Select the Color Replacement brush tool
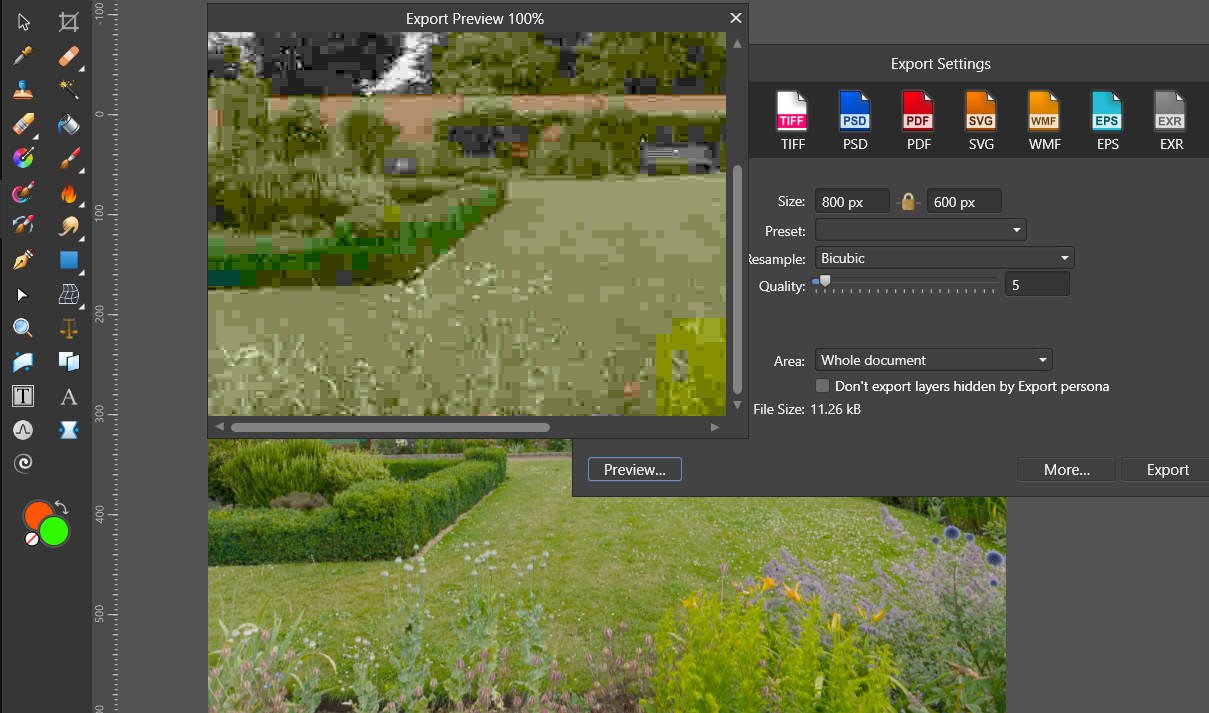The height and width of the screenshot is (713, 1209). (23, 192)
